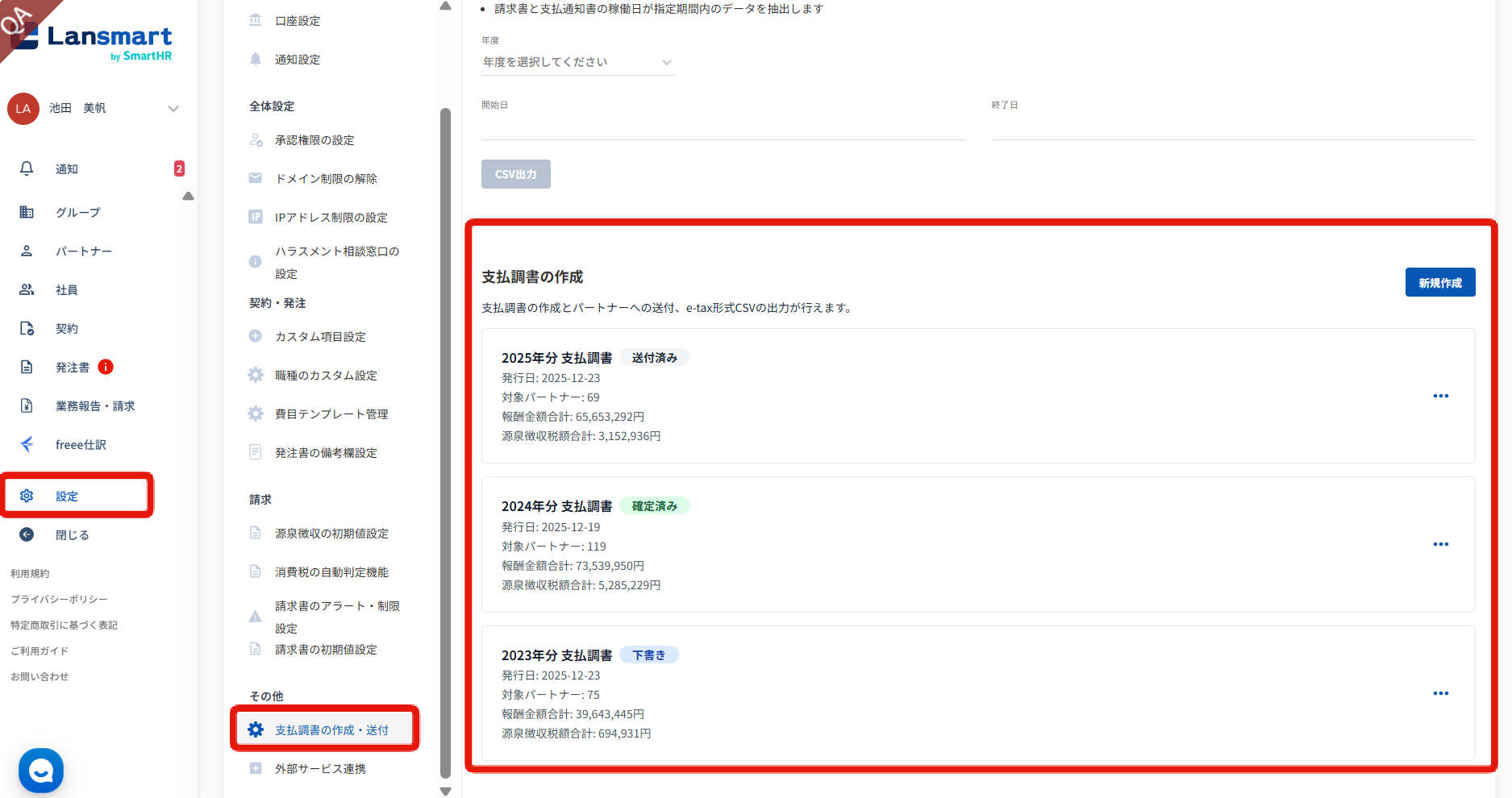
Task: Click the 支払調書の作成・送付 gear icon
Action: click(x=256, y=729)
